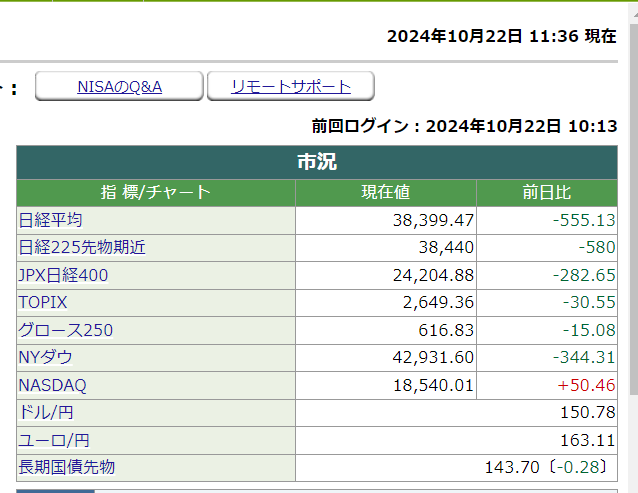The width and height of the screenshot is (638, 493).
Task: Click the 現在値 column header
Action: [385, 193]
